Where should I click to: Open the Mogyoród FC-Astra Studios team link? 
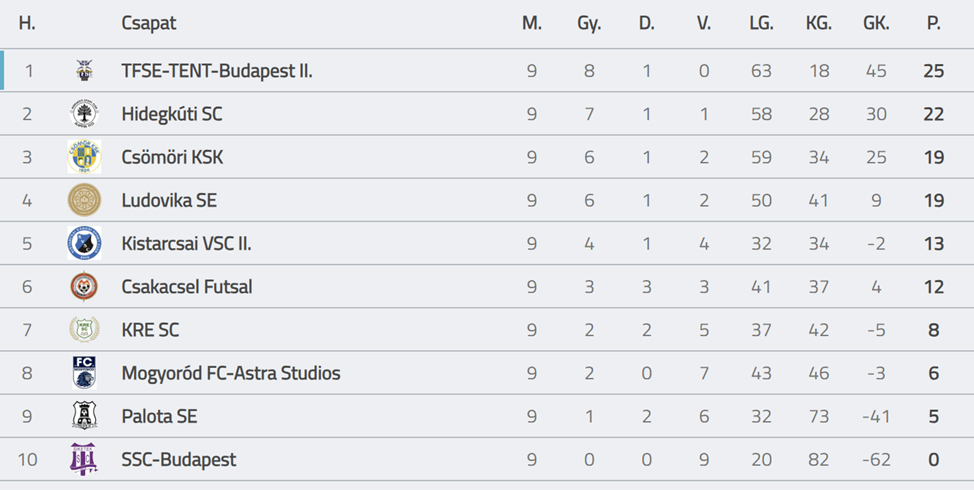pos(231,373)
